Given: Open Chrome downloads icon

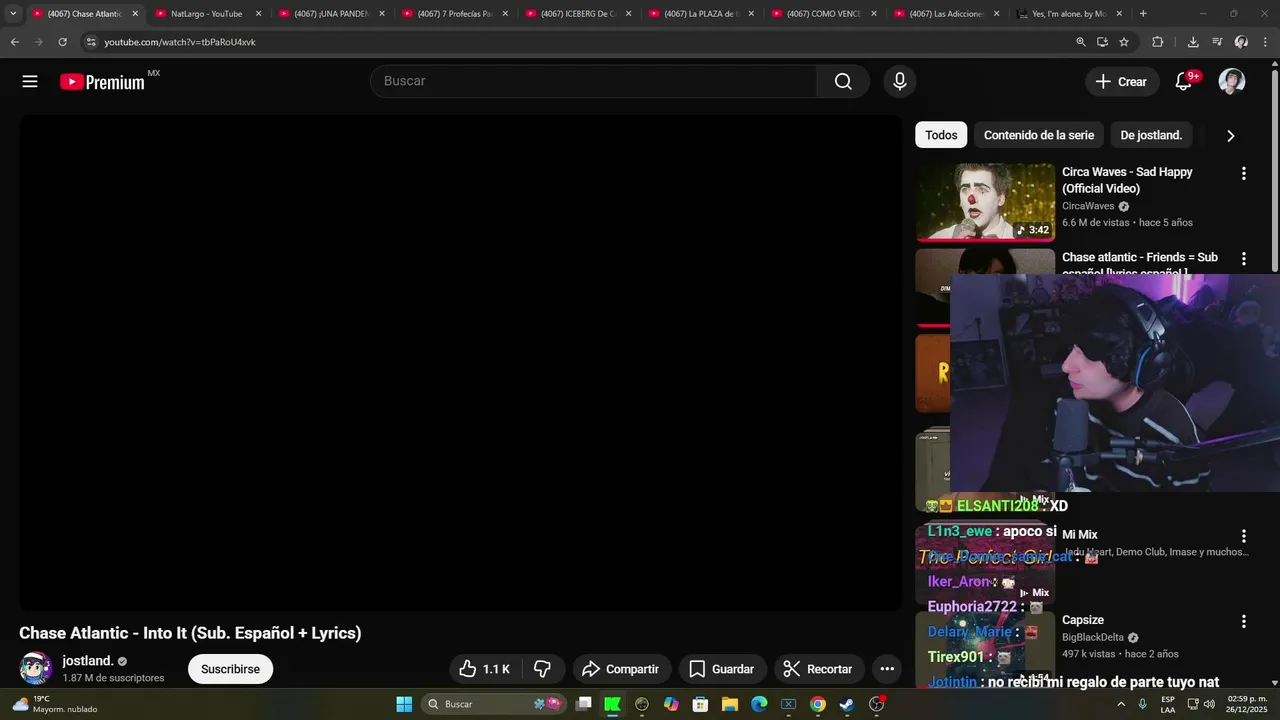Looking at the screenshot, I should [x=1193, y=42].
